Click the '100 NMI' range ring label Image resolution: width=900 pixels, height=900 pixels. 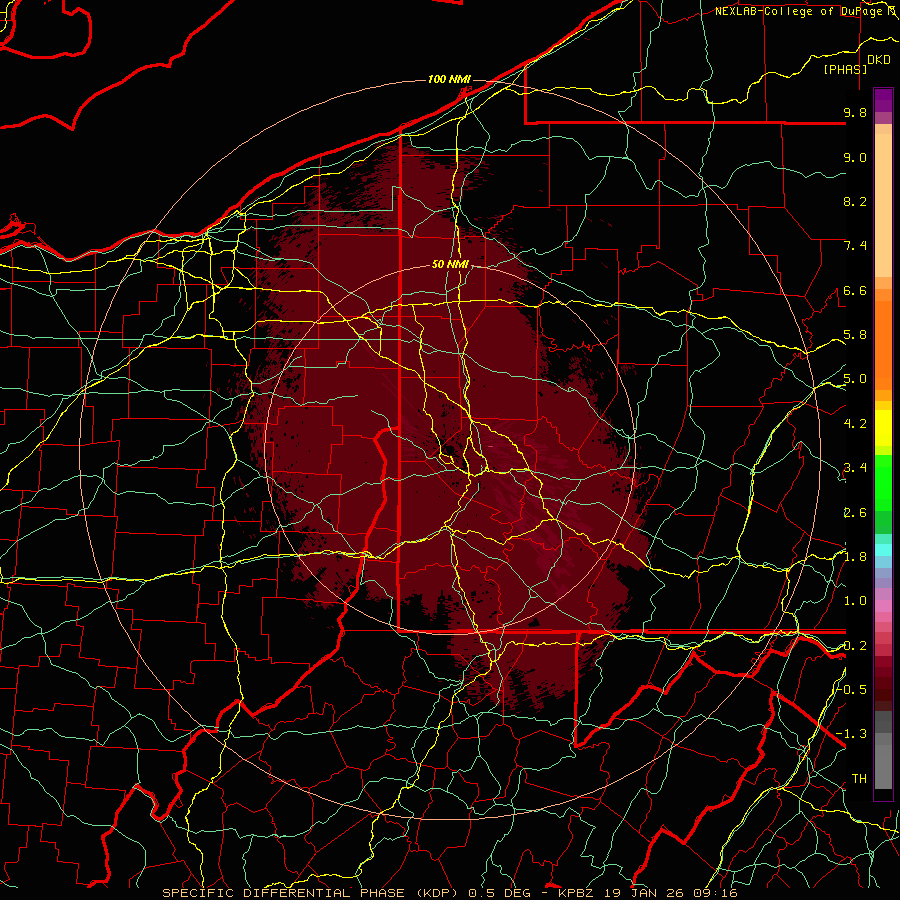click(x=449, y=79)
